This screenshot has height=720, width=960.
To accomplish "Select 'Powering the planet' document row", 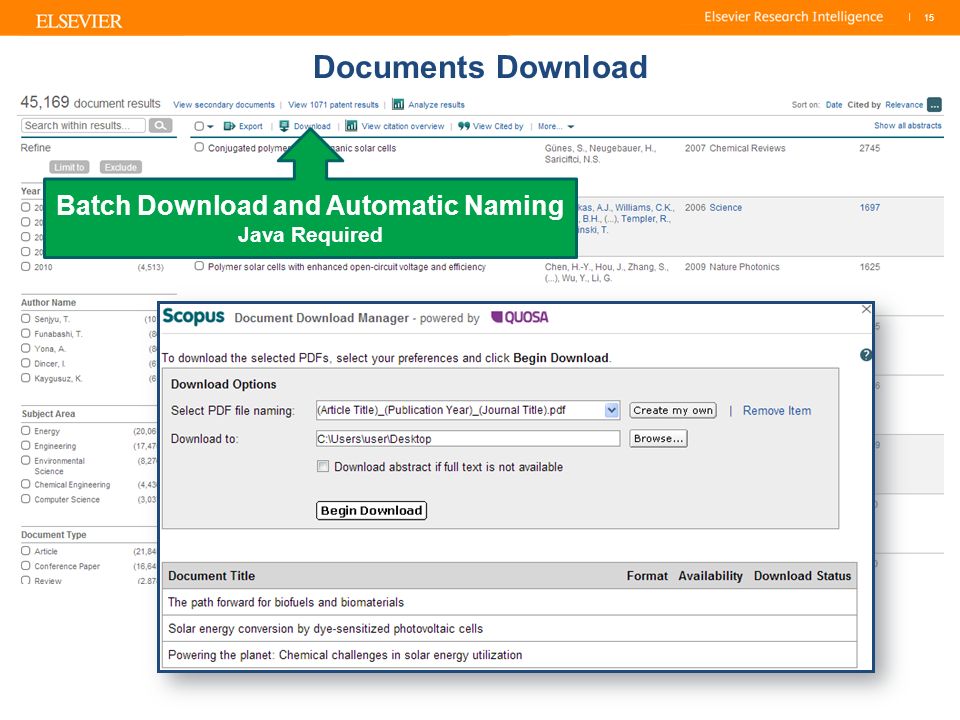I will pyautogui.click(x=509, y=655).
